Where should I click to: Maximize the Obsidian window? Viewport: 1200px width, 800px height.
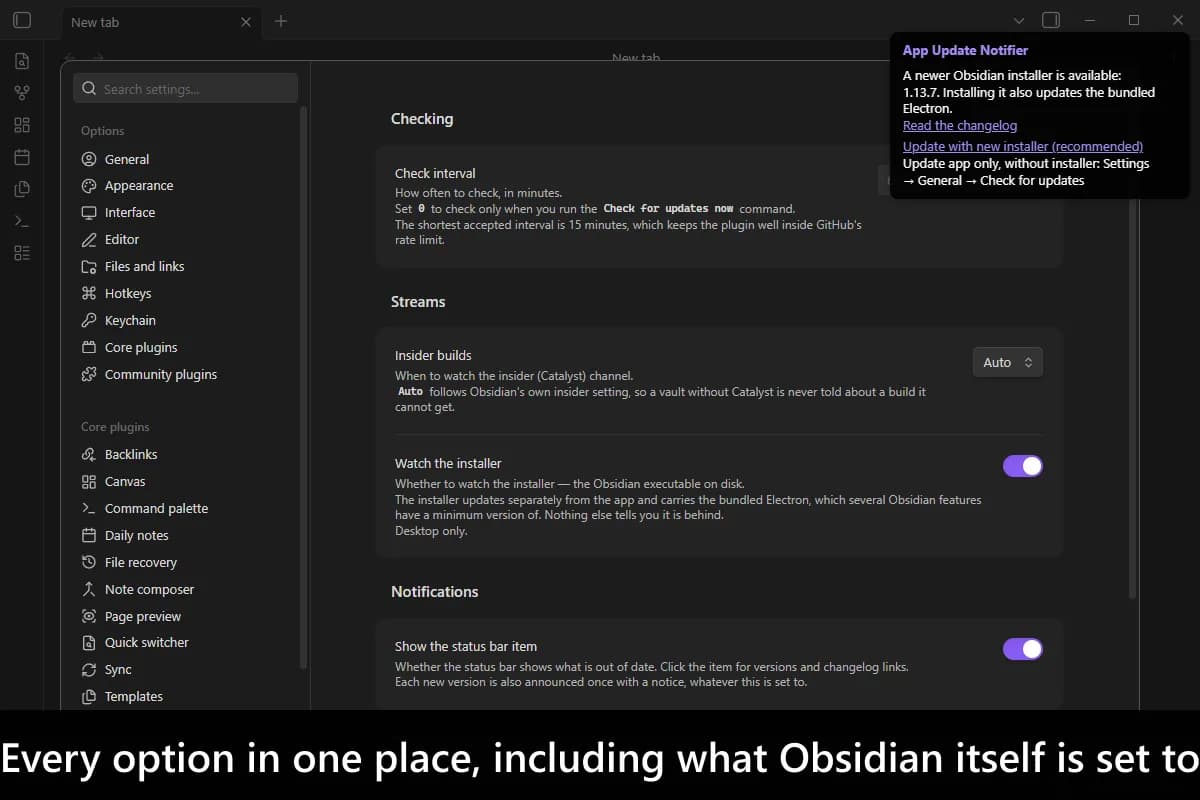1134,20
